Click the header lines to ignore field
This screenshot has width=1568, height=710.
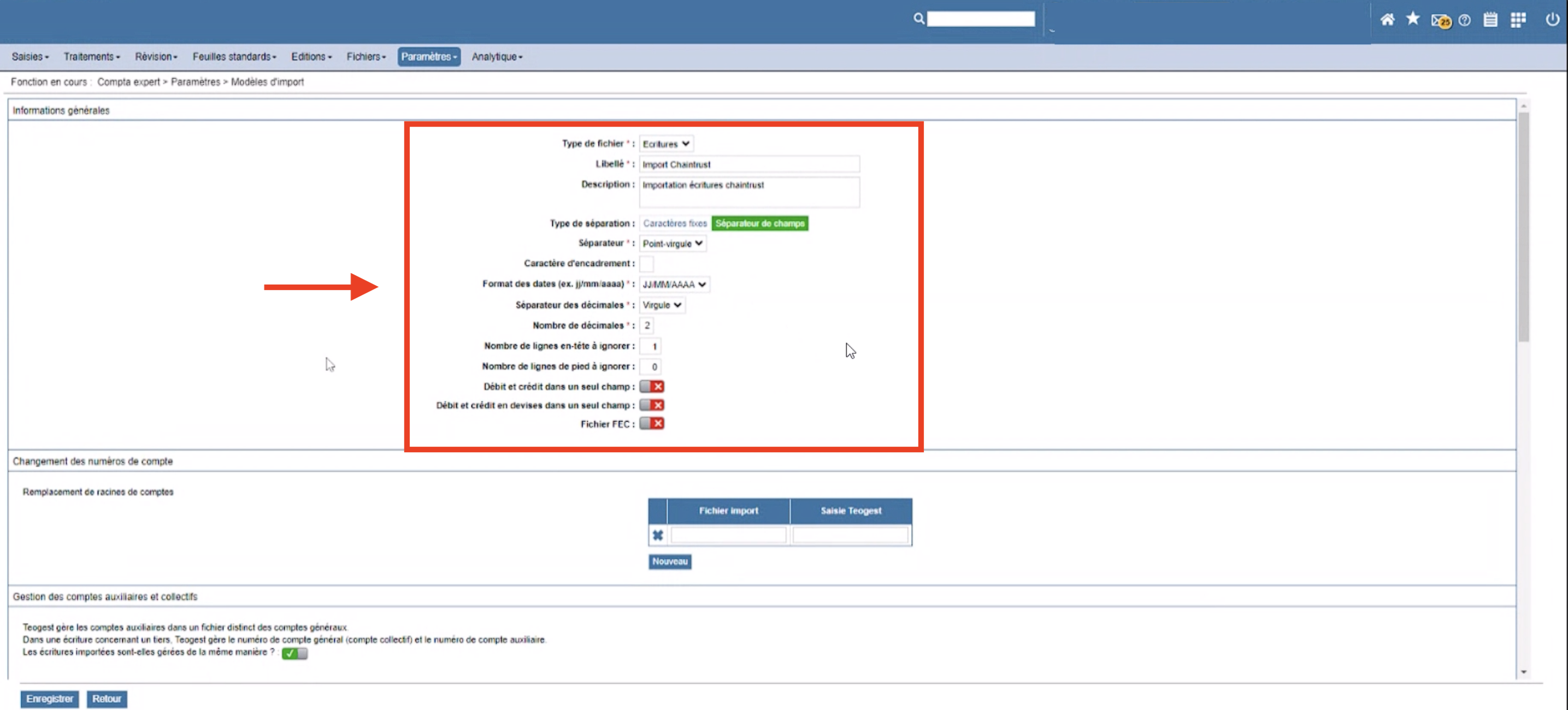(650, 346)
